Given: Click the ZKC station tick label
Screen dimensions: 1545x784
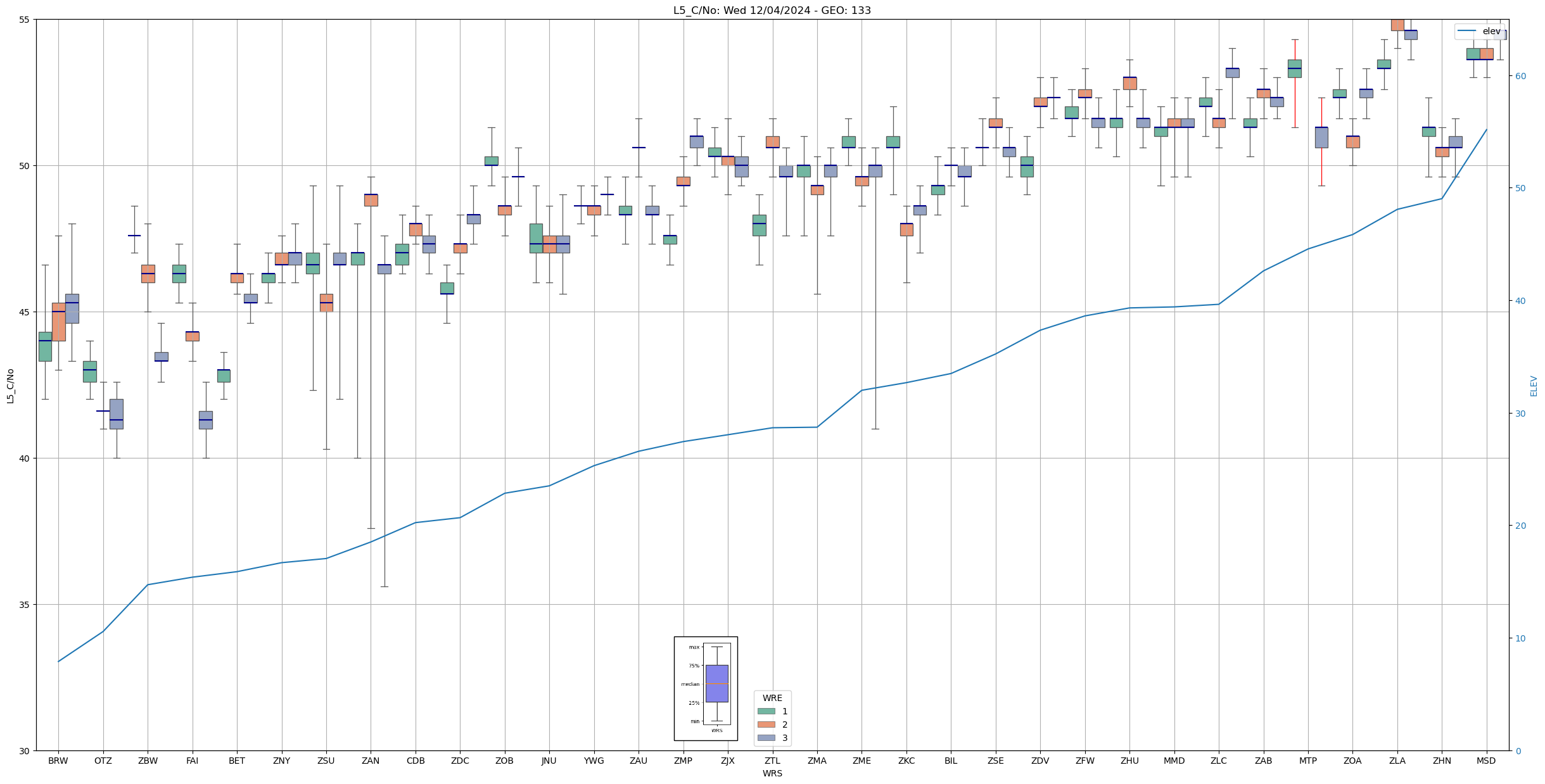Looking at the screenshot, I should coord(906,761).
